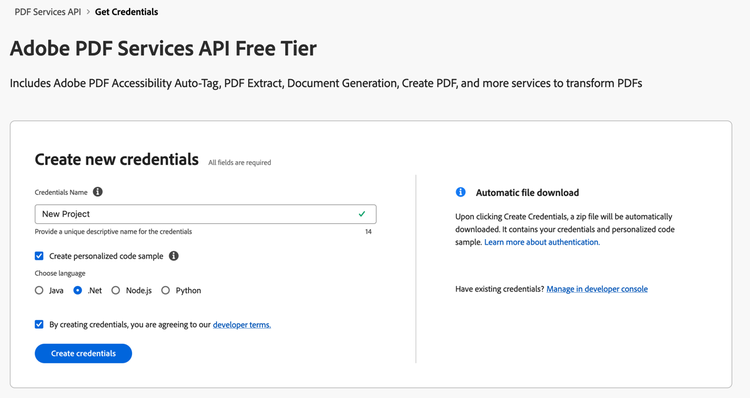Click the Credentials Name text field
750x398 pixels.
point(206,214)
